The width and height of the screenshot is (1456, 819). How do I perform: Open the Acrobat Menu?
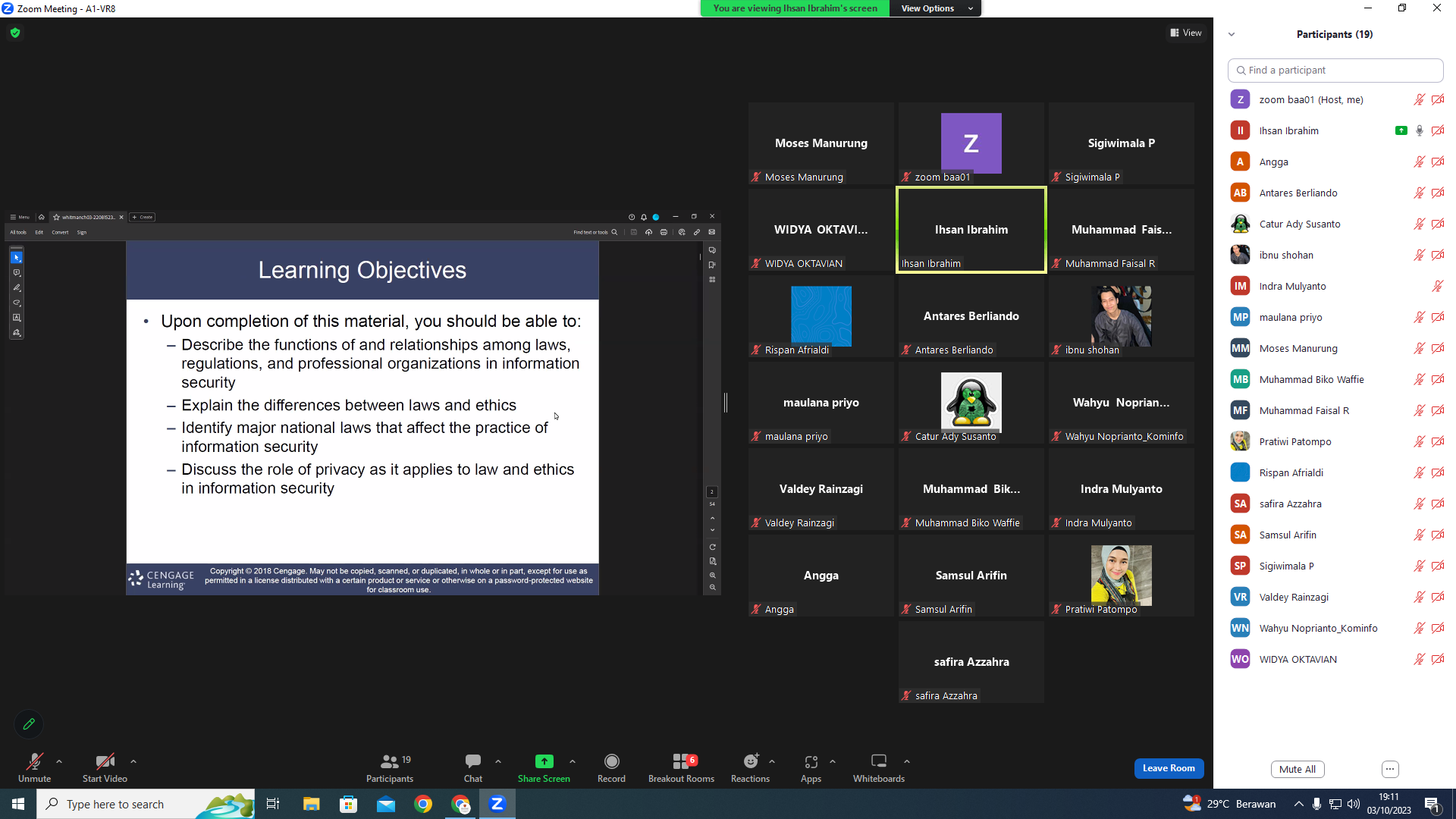(x=20, y=217)
